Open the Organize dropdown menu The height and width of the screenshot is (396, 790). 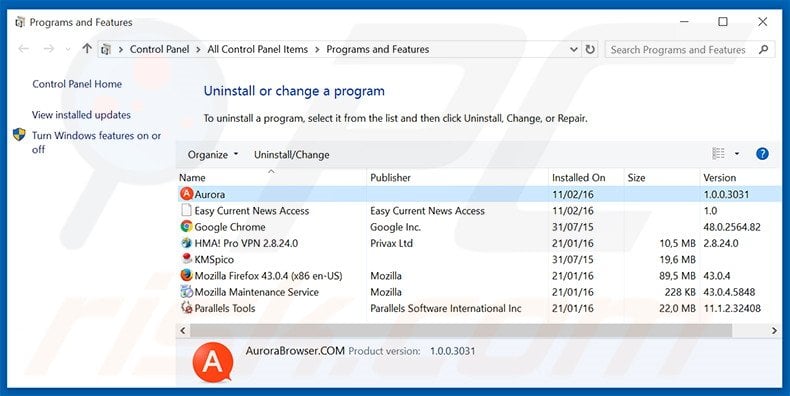pyautogui.click(x=213, y=155)
